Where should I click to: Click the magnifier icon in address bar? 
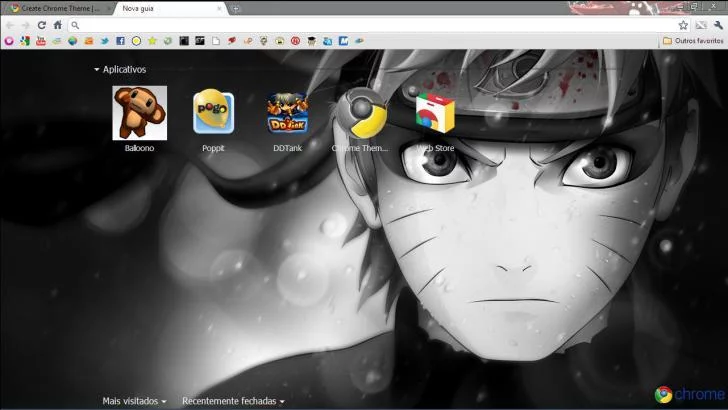pos(75,25)
